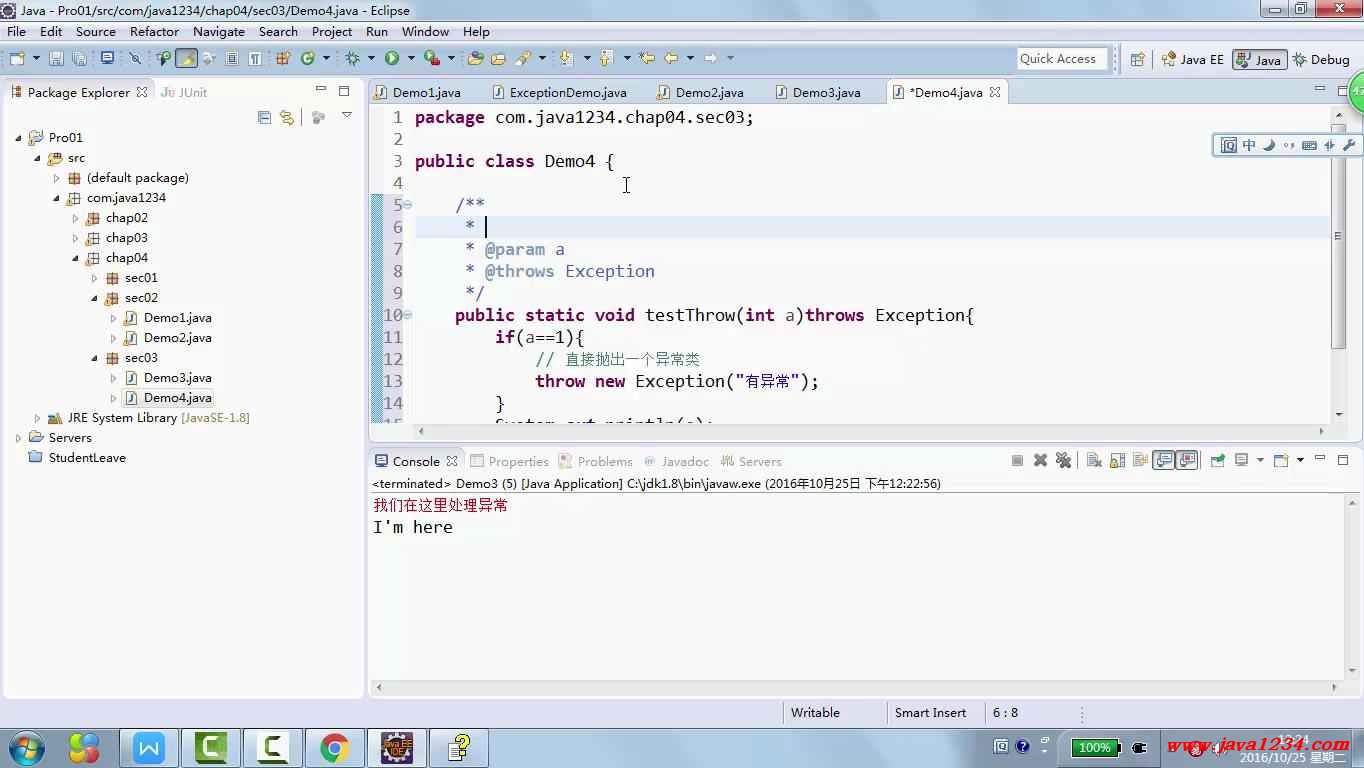Expand the chap03 package
The height and width of the screenshot is (768, 1364).
point(75,238)
